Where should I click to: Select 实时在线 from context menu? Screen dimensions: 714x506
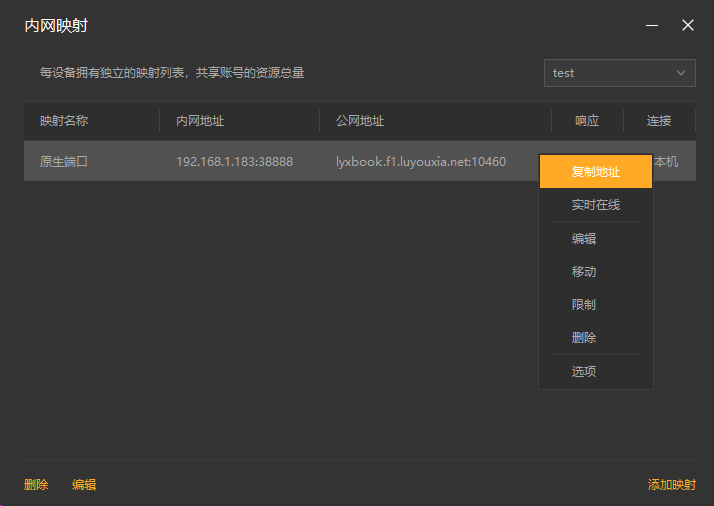(596, 205)
